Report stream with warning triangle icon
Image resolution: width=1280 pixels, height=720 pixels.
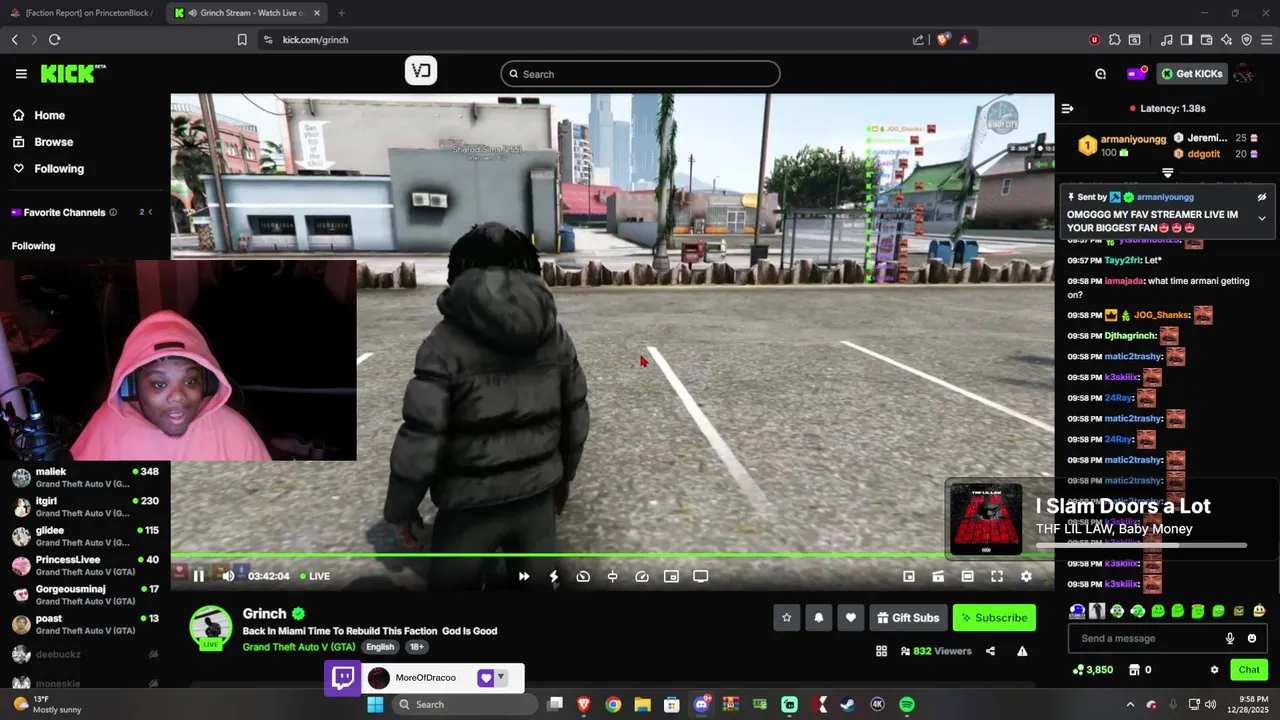1022,651
